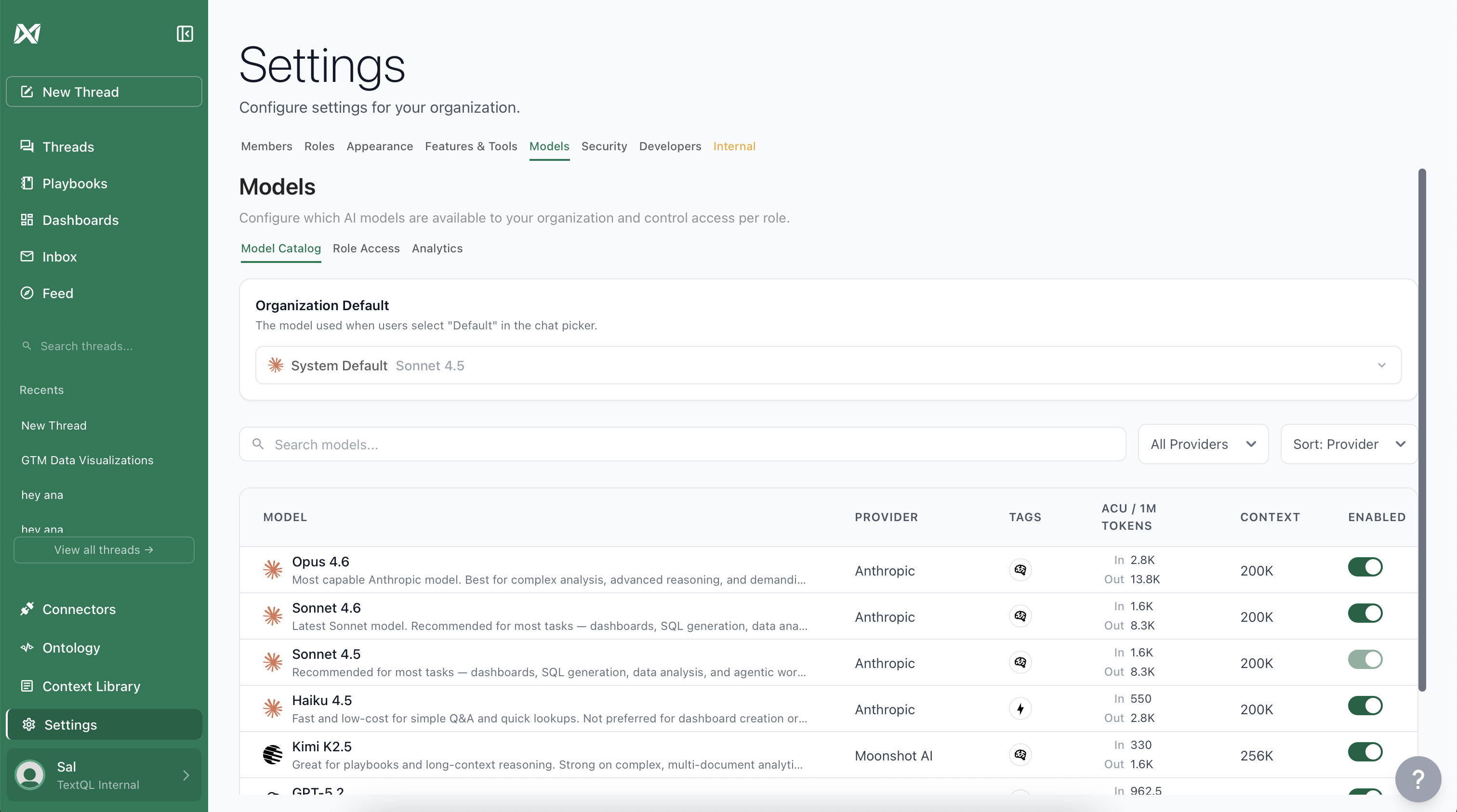Screen dimensions: 1457x812
Task: Click the help question mark button
Action: [x=1417, y=779]
